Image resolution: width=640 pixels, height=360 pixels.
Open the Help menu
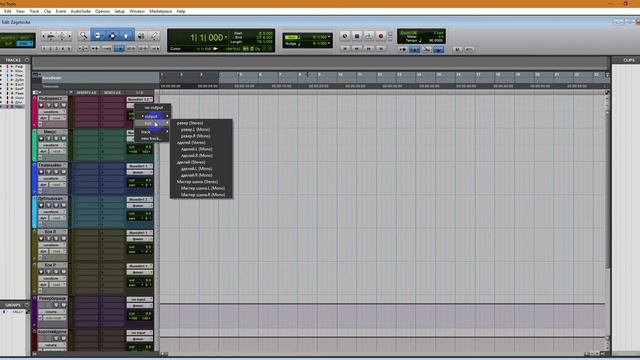pos(181,11)
